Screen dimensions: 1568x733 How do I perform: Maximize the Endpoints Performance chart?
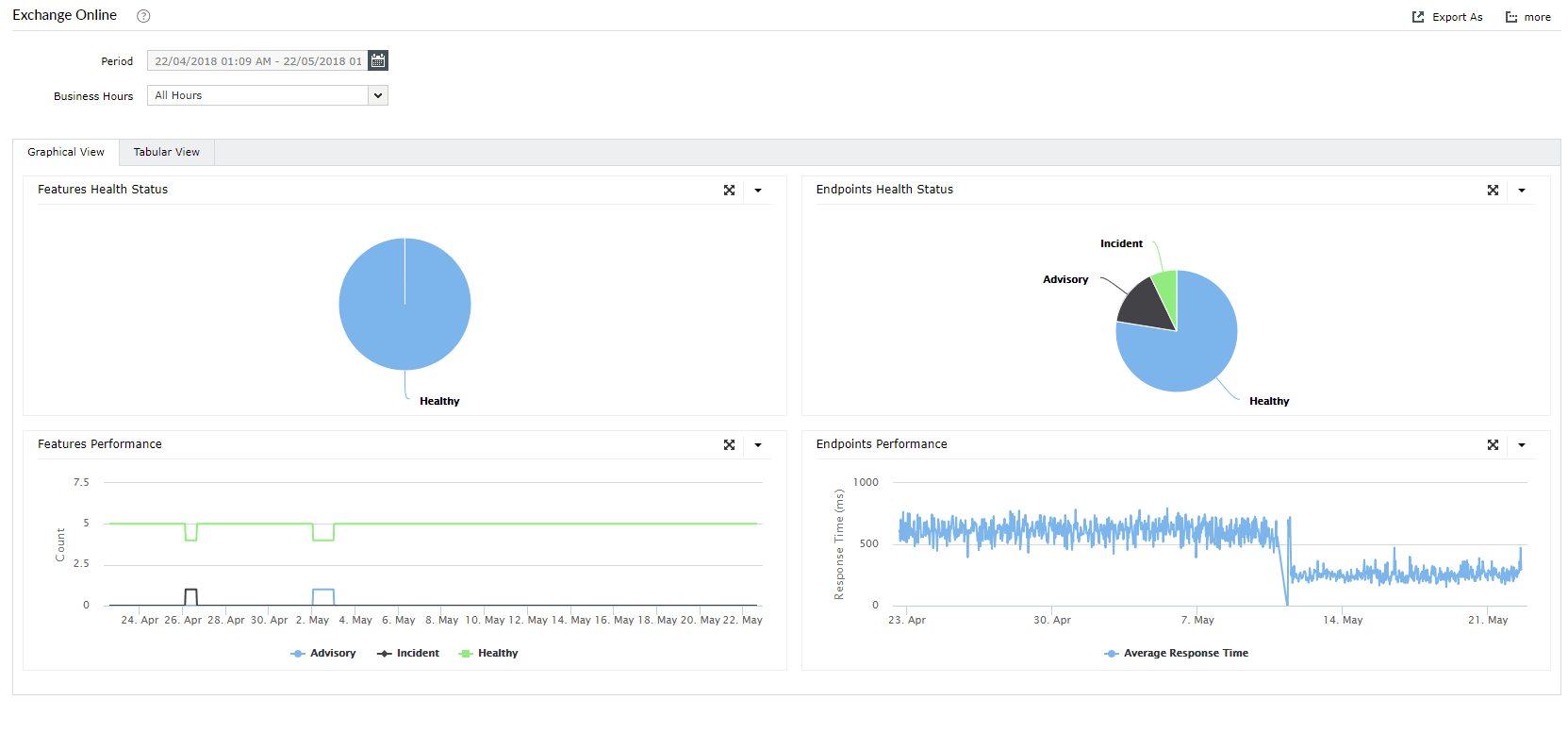coord(1493,444)
